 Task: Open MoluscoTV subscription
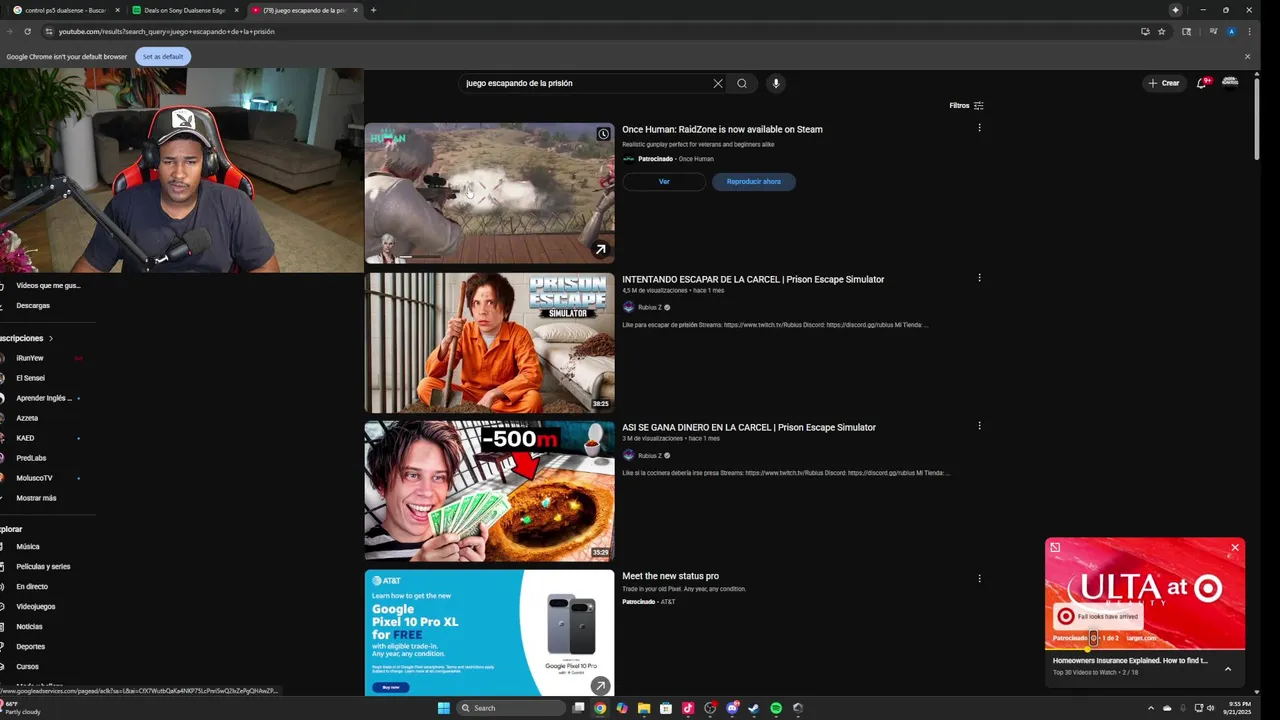click(x=34, y=478)
